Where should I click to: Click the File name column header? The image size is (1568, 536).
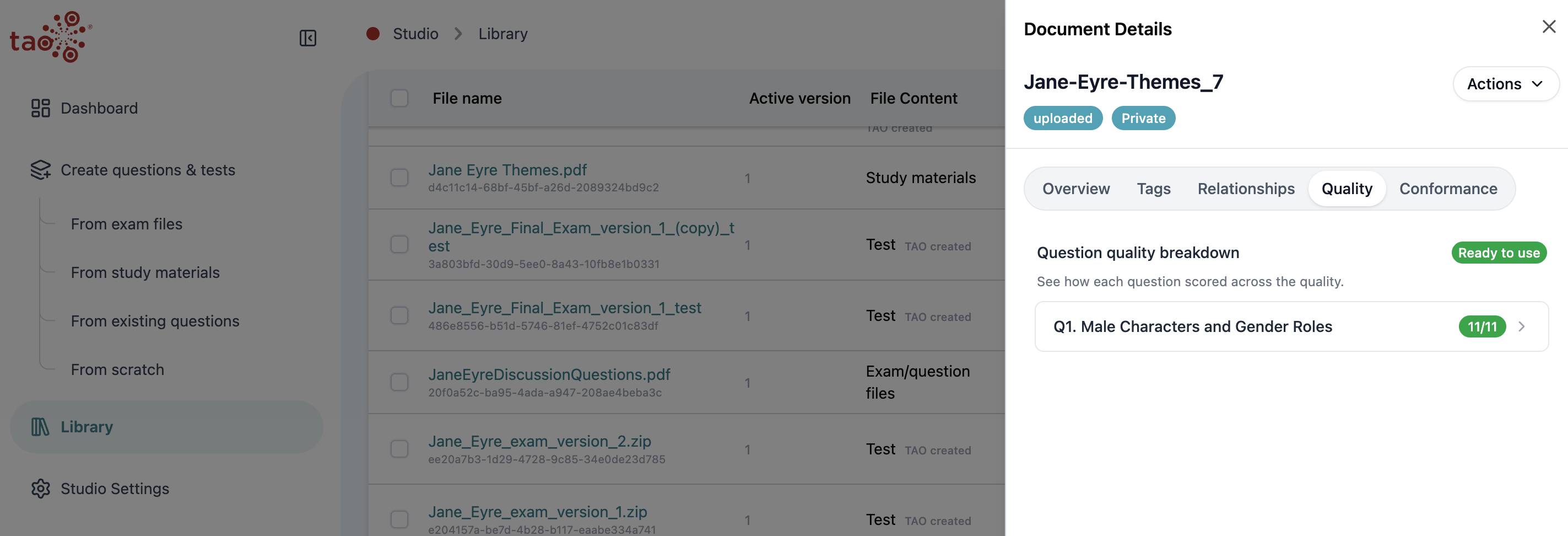(x=467, y=98)
